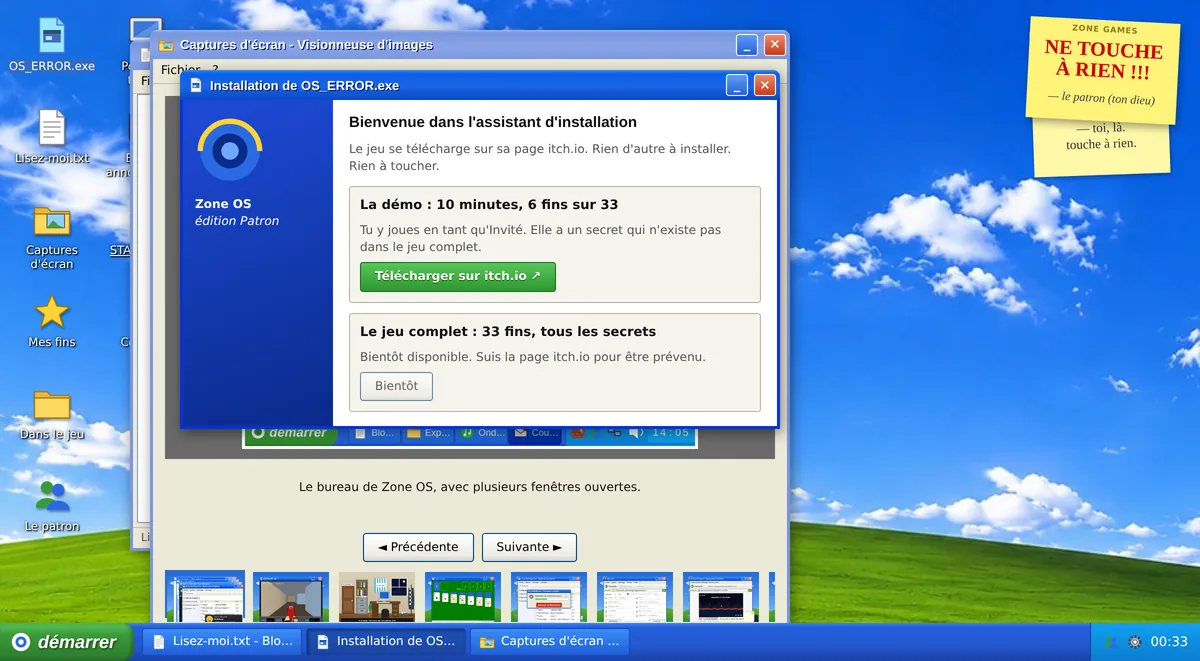Switch to Captures d'écran taskbar item
The width and height of the screenshot is (1200, 661).
(x=550, y=642)
